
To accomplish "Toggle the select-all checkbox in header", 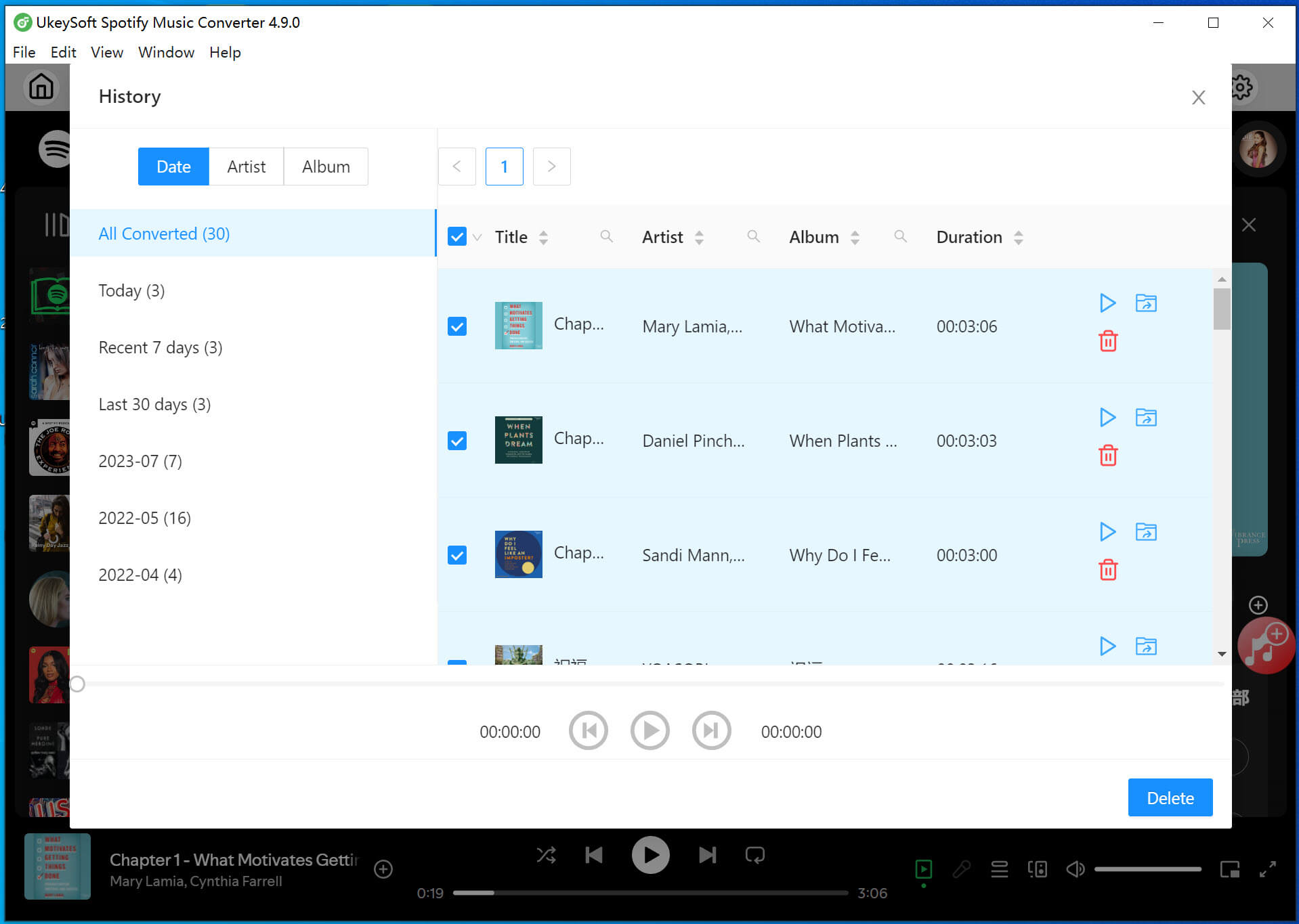I will 457,237.
